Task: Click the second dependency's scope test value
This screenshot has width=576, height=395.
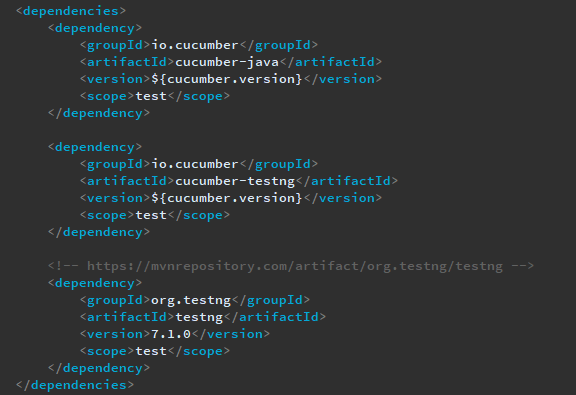Action: [151, 215]
